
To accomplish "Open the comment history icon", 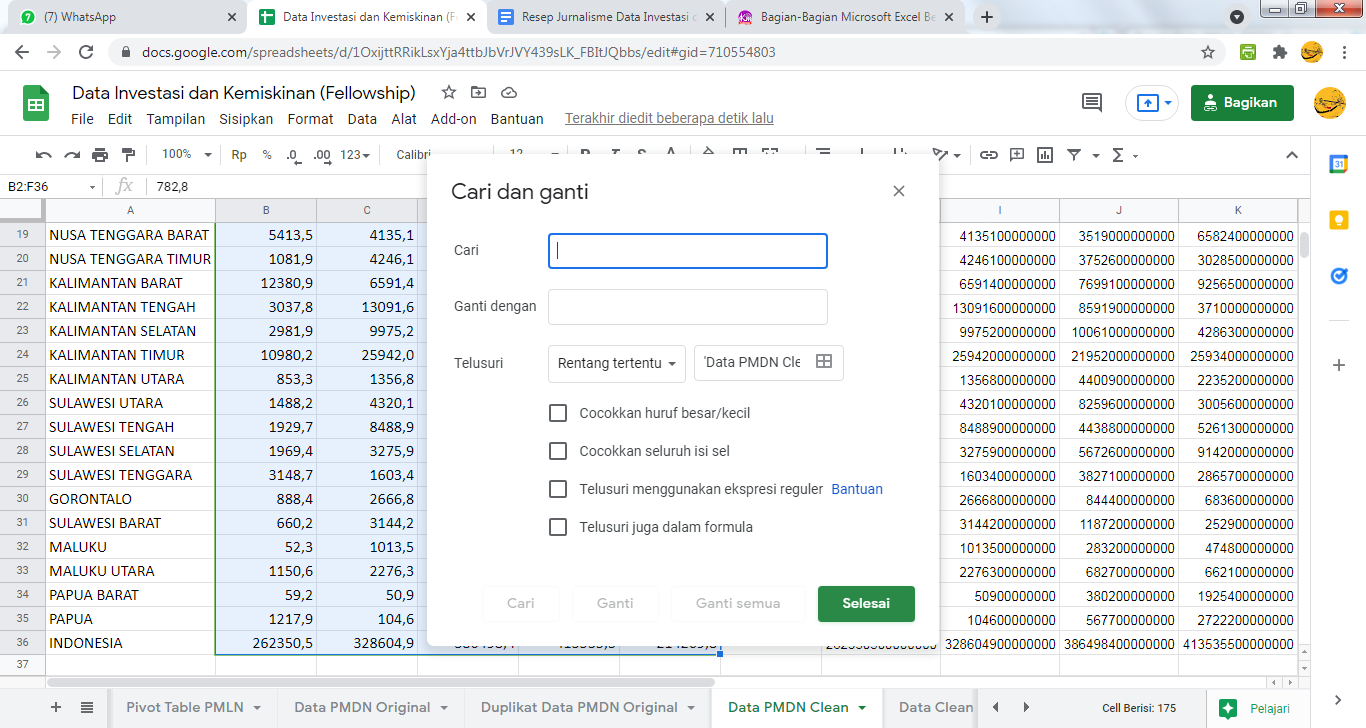I will click(x=1092, y=103).
